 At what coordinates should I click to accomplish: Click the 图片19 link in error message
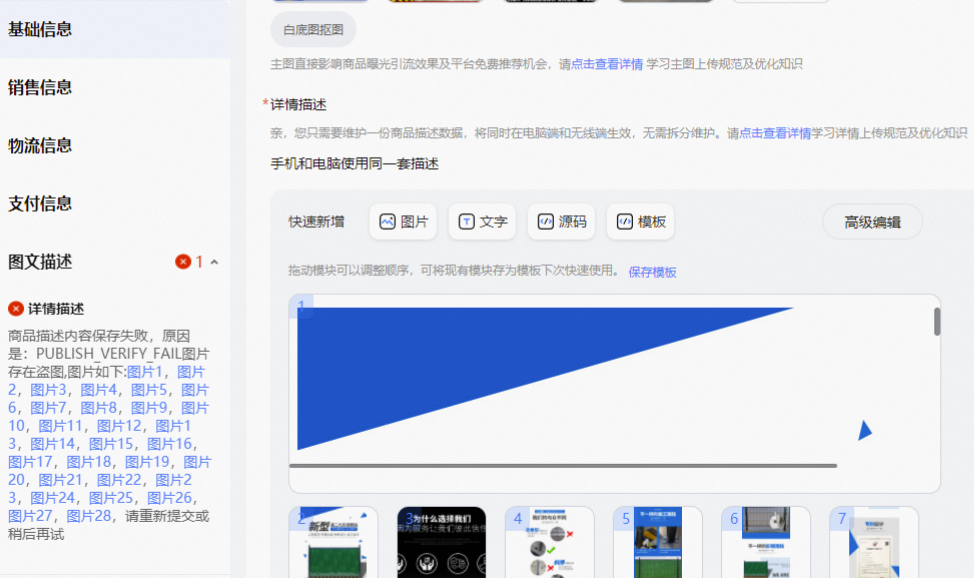point(147,462)
